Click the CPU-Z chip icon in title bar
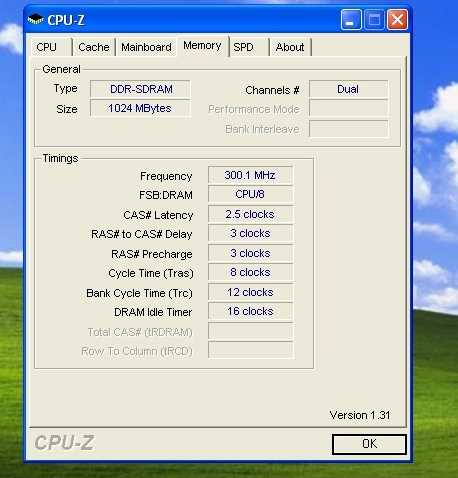This screenshot has height=478, width=458. [35, 20]
